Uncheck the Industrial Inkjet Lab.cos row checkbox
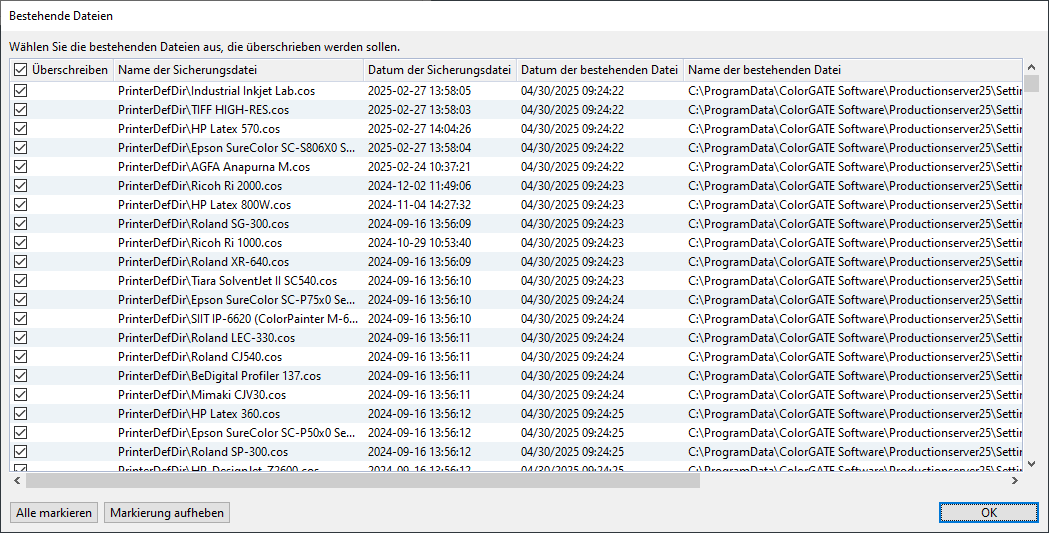 [20, 91]
